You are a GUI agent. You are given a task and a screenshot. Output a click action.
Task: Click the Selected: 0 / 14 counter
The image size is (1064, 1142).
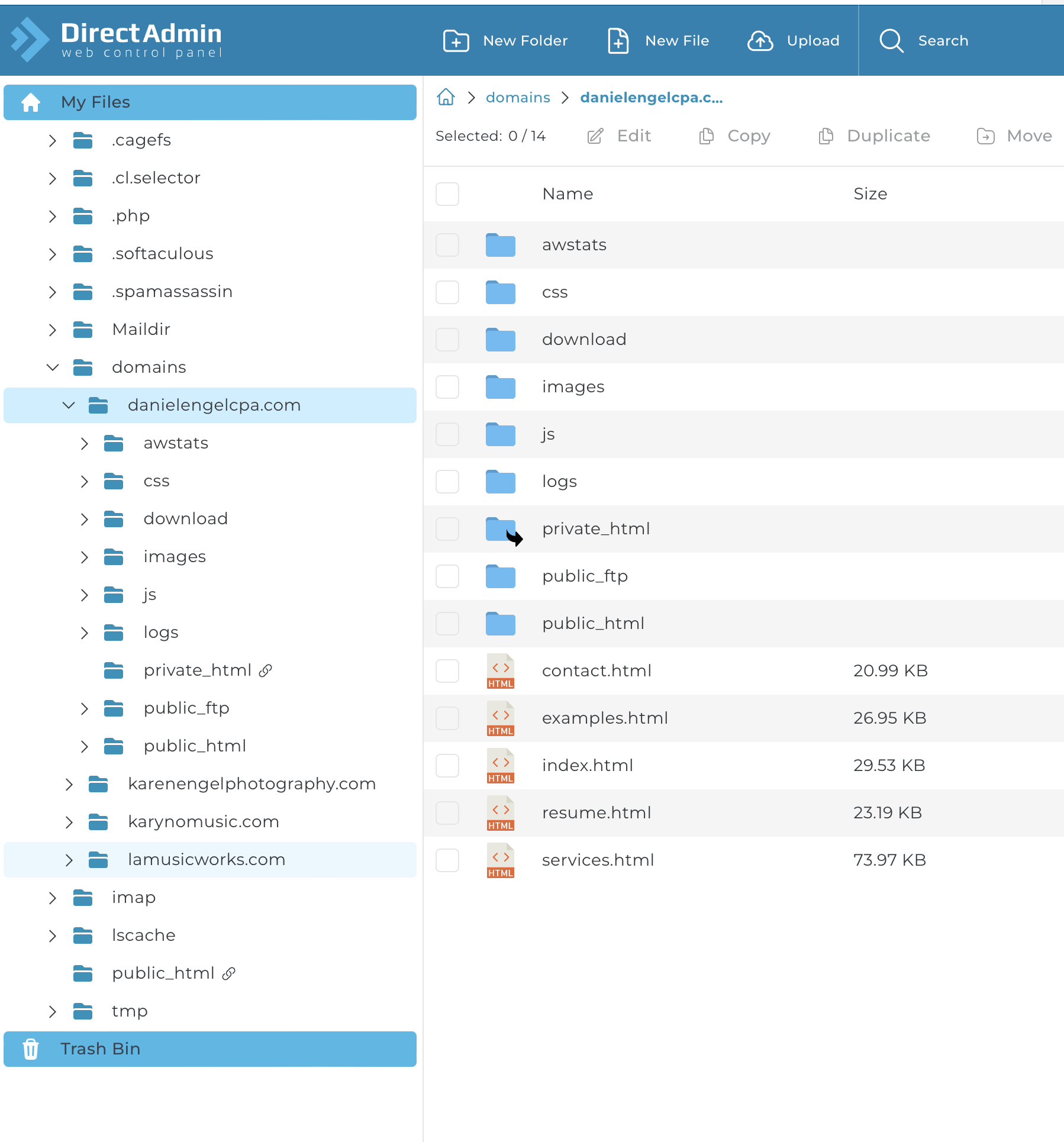point(491,136)
